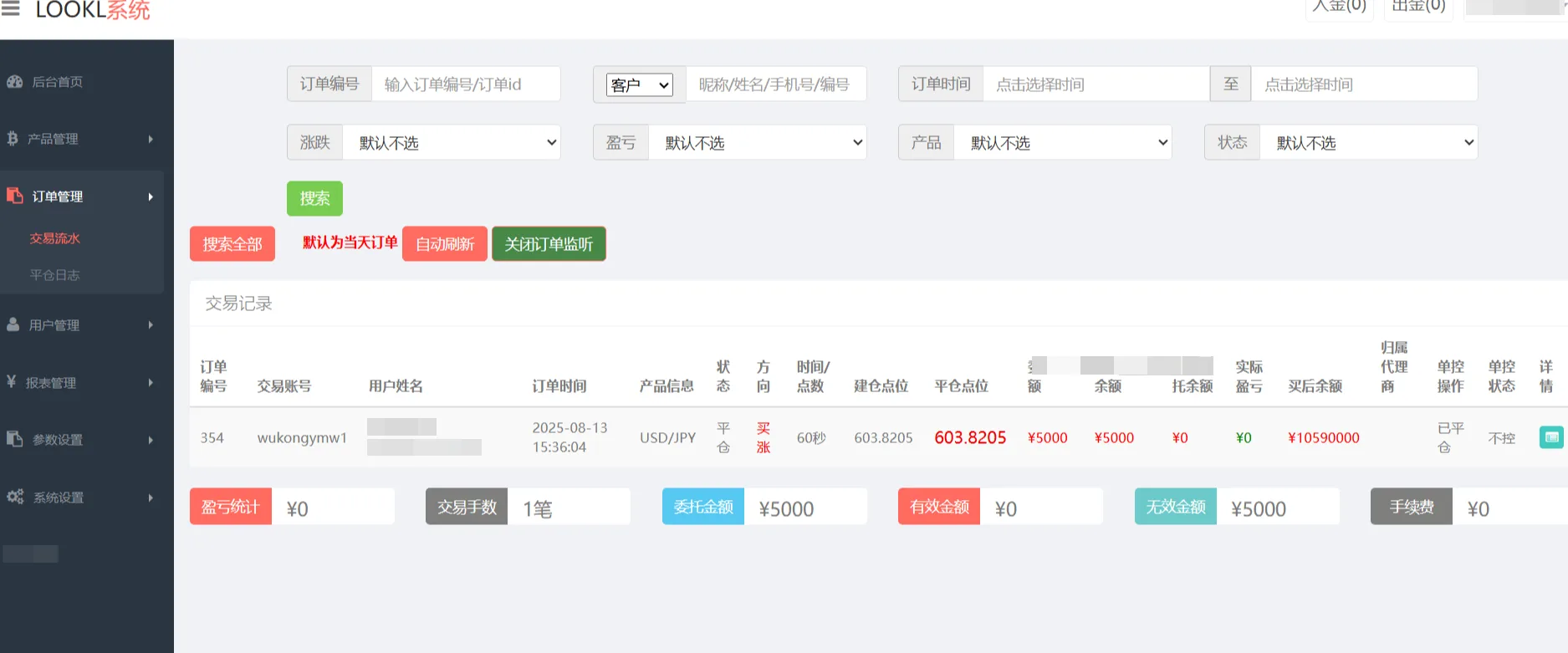Image resolution: width=1568 pixels, height=653 pixels.
Task: Click the yen icon for 报表管理
Action: pyautogui.click(x=12, y=382)
